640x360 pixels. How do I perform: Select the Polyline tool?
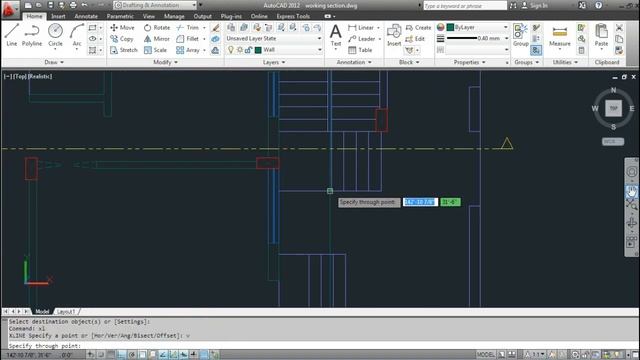[32, 35]
